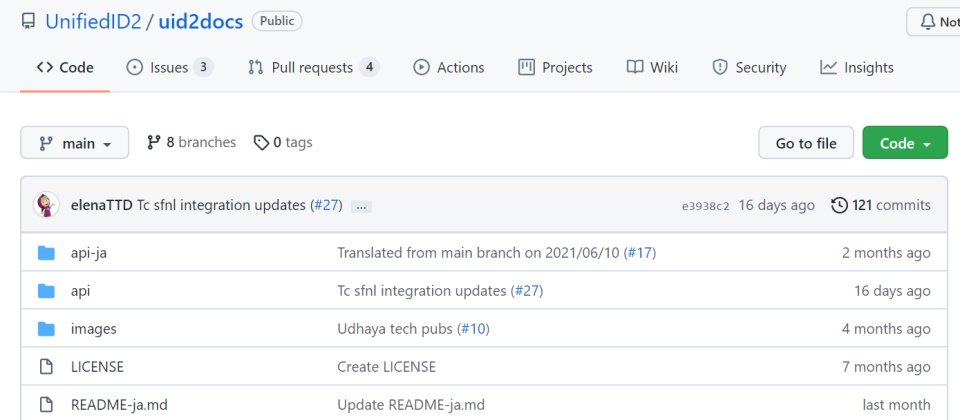The height and width of the screenshot is (420, 960).
Task: Open the Translated from main branch commit message
Action: (x=479, y=253)
